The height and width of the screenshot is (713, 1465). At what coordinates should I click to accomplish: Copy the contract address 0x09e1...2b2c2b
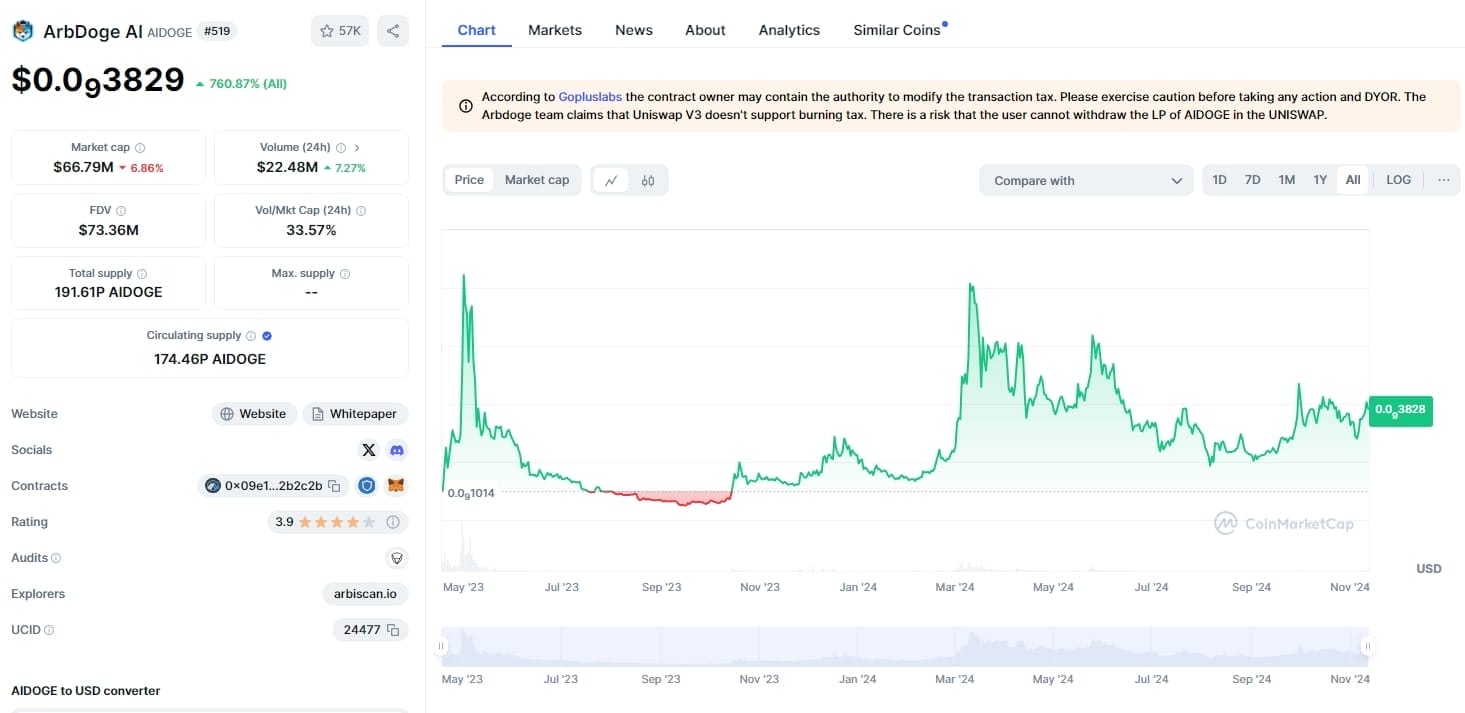pos(335,486)
